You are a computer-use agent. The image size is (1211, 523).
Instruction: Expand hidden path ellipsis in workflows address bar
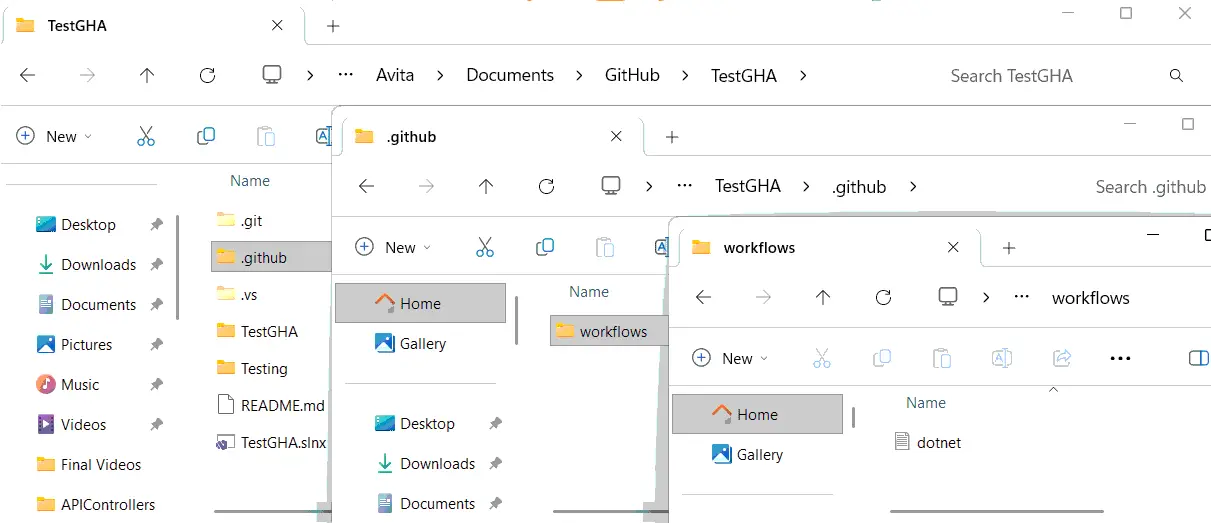[1022, 297]
